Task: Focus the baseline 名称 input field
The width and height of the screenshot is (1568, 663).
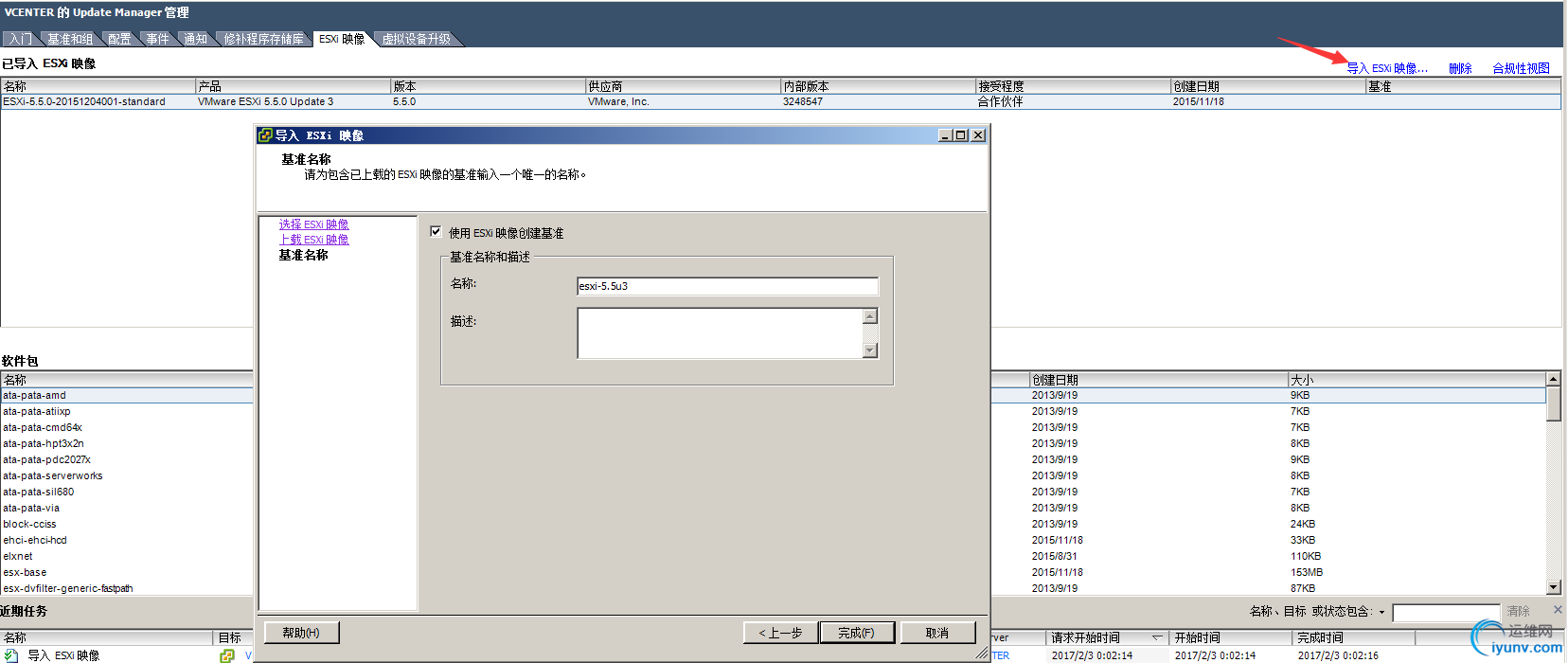Action: coord(727,286)
